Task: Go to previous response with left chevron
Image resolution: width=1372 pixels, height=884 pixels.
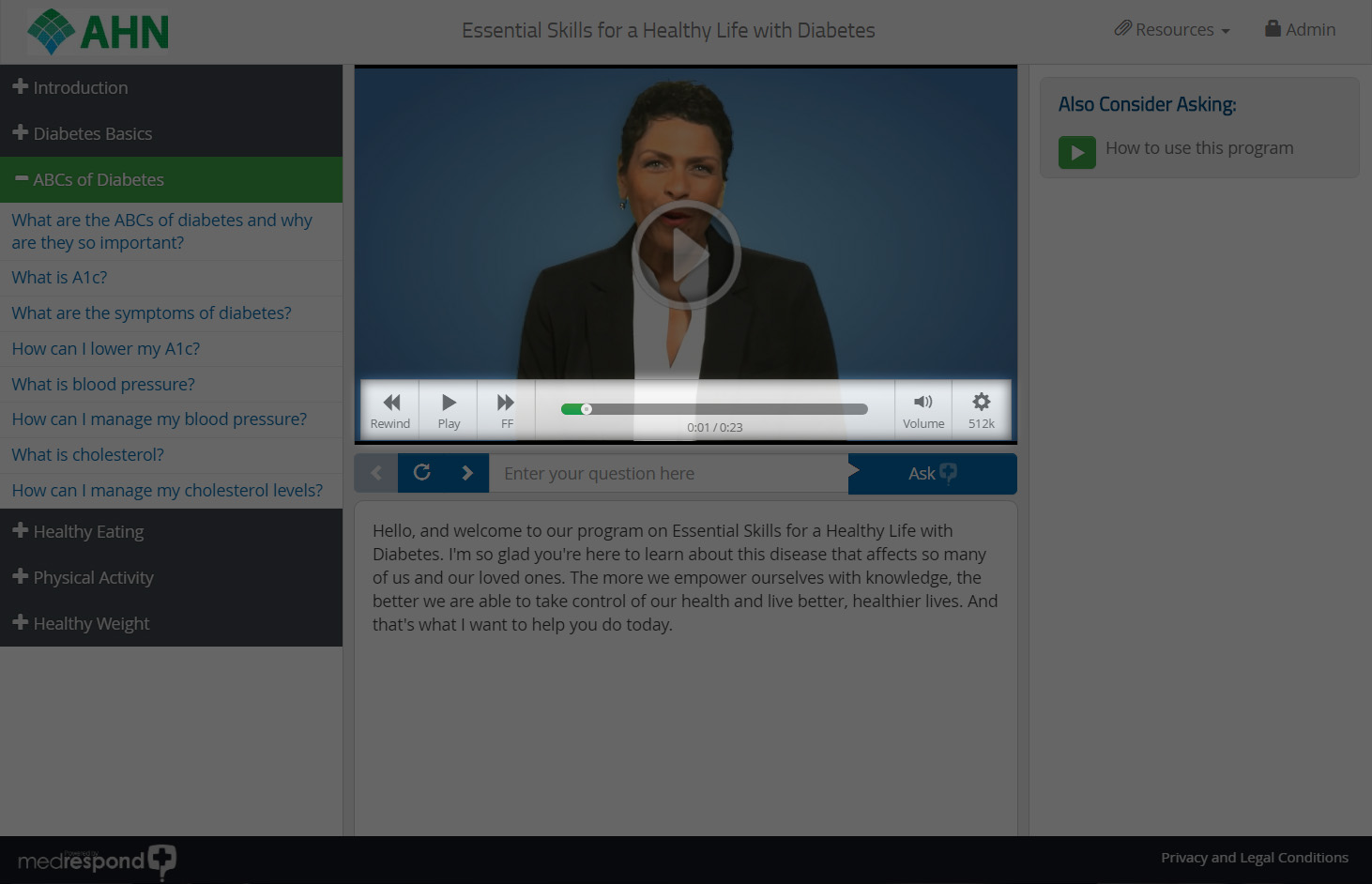Action: click(376, 473)
